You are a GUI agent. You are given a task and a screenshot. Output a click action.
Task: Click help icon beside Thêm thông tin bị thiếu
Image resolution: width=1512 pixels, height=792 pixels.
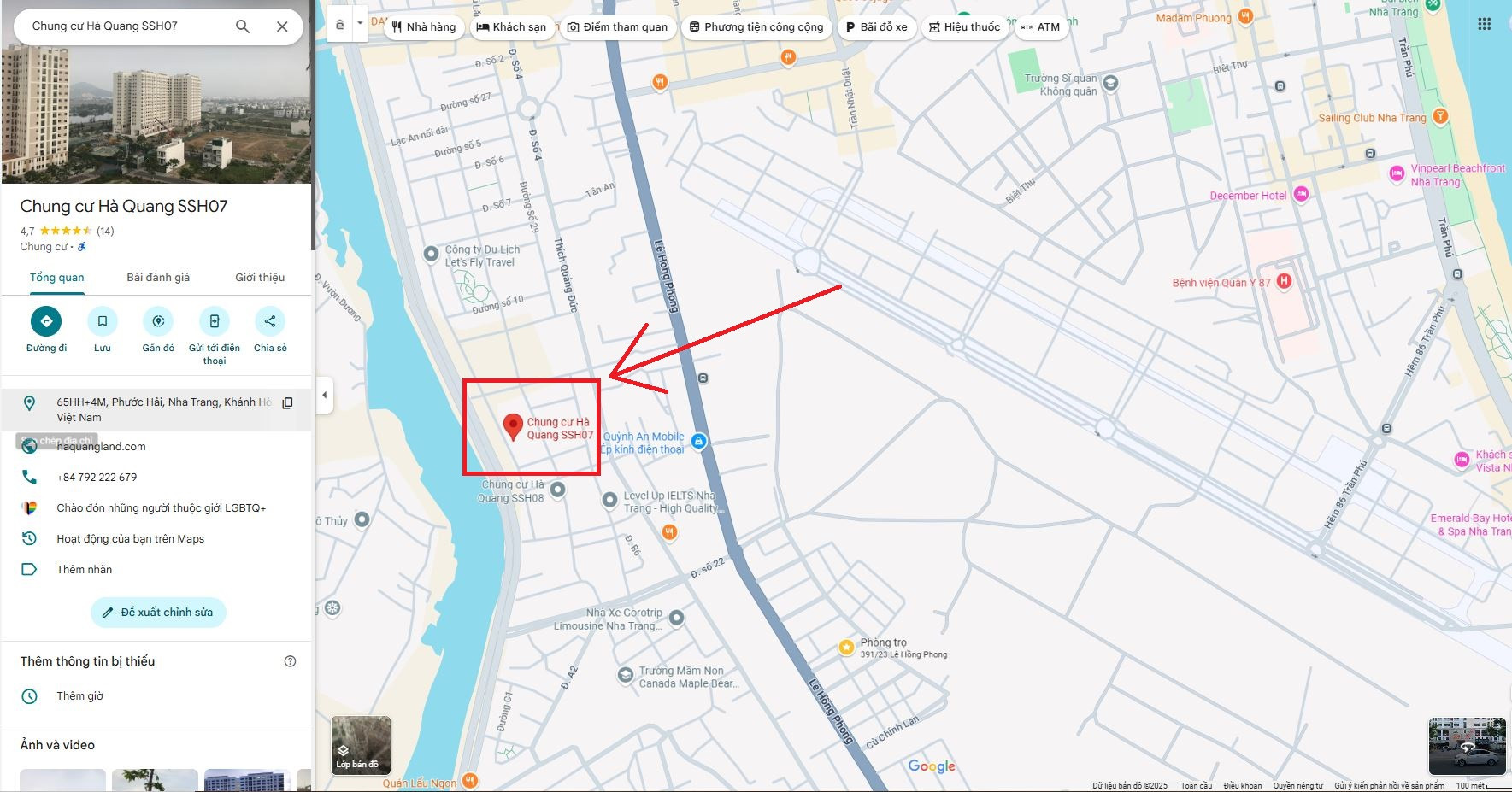pyautogui.click(x=291, y=661)
